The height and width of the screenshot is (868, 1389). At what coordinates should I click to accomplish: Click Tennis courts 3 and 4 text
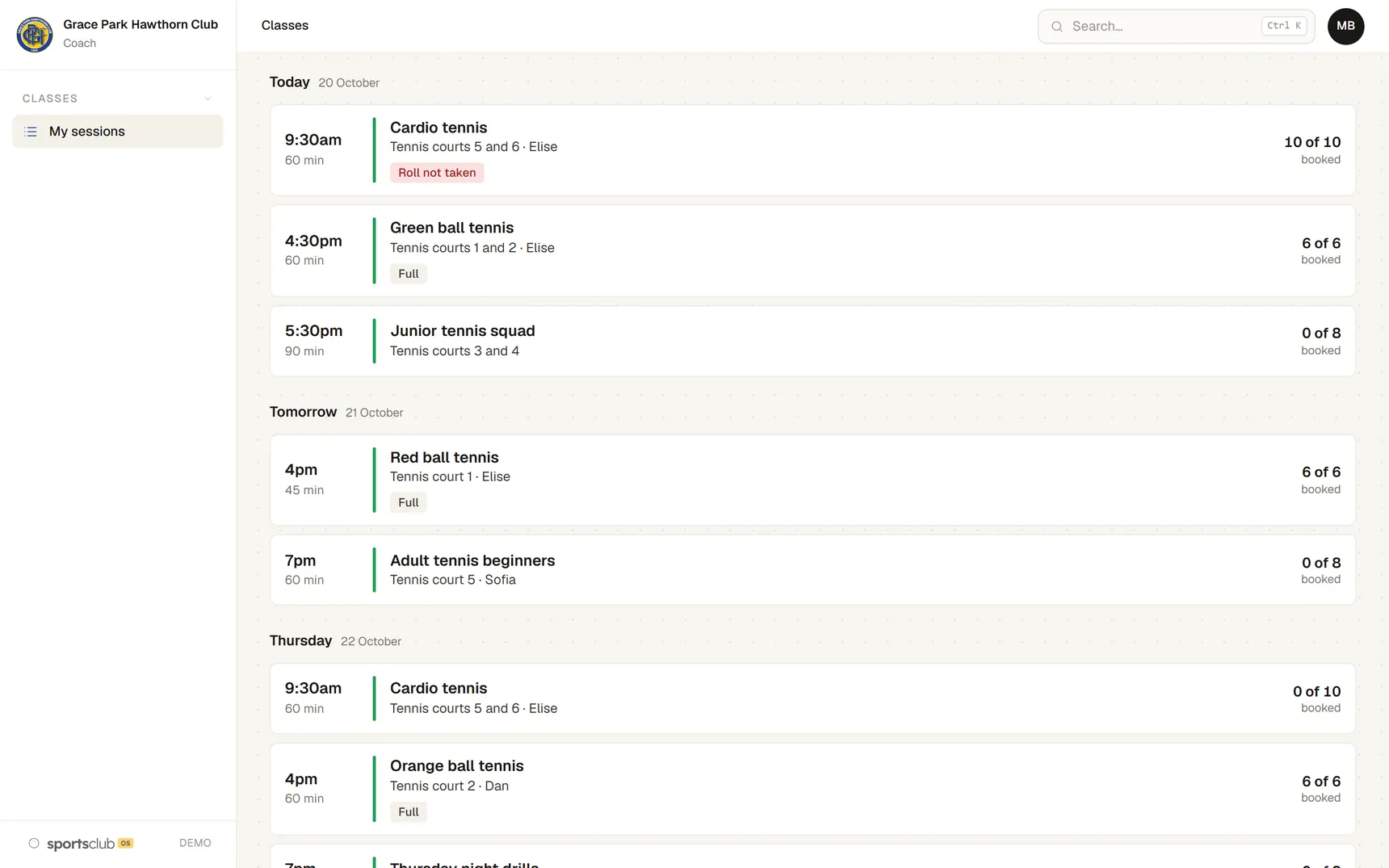coord(455,351)
